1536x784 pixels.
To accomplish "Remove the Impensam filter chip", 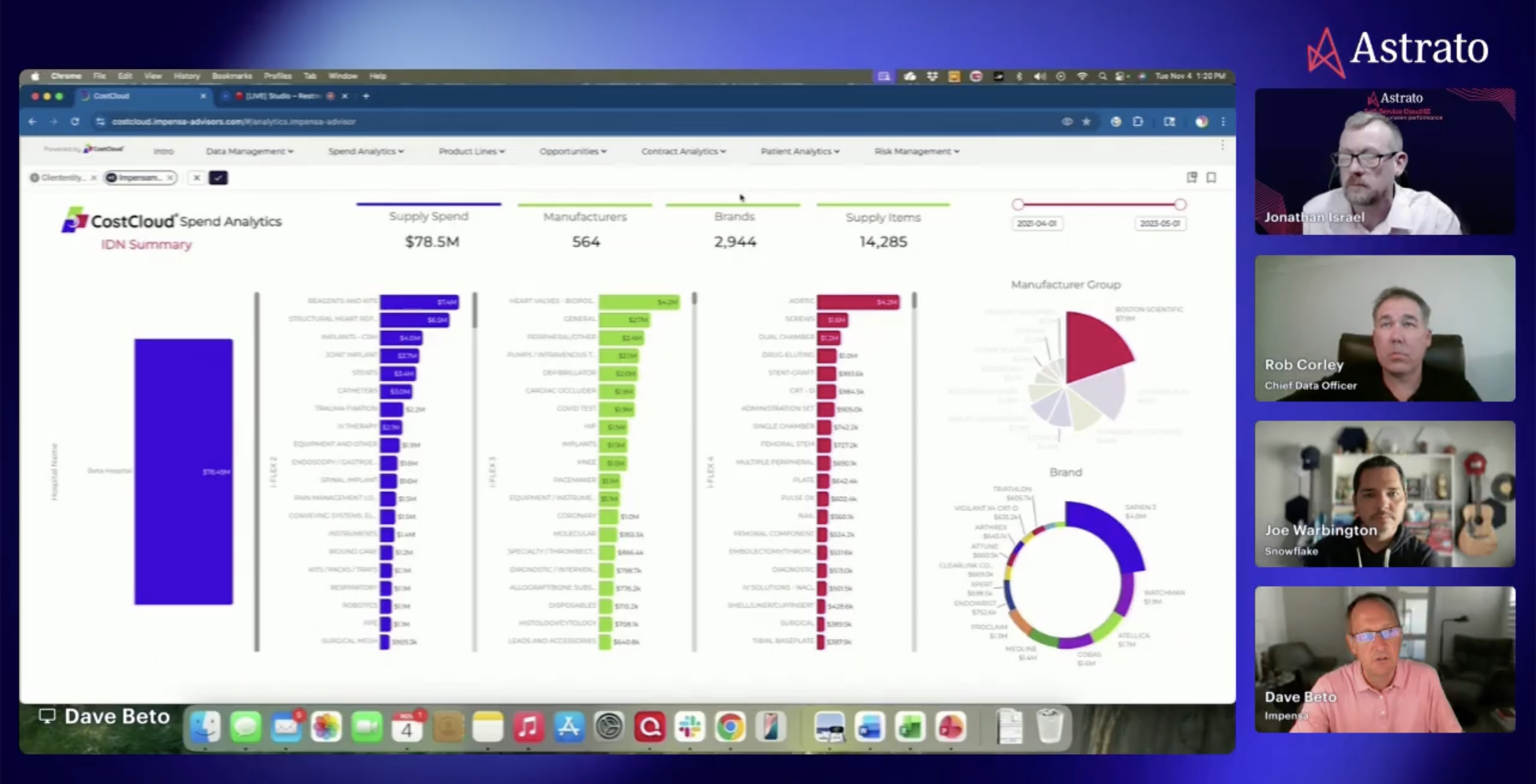I will pos(170,178).
